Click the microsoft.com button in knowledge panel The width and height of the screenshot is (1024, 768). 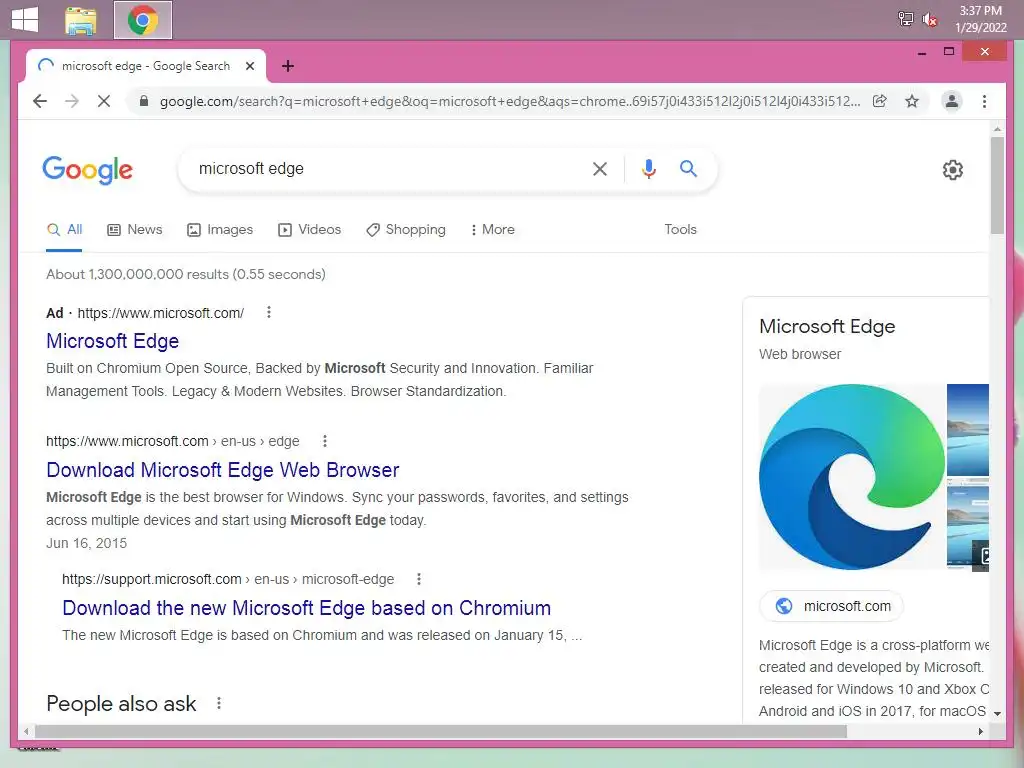tap(831, 606)
